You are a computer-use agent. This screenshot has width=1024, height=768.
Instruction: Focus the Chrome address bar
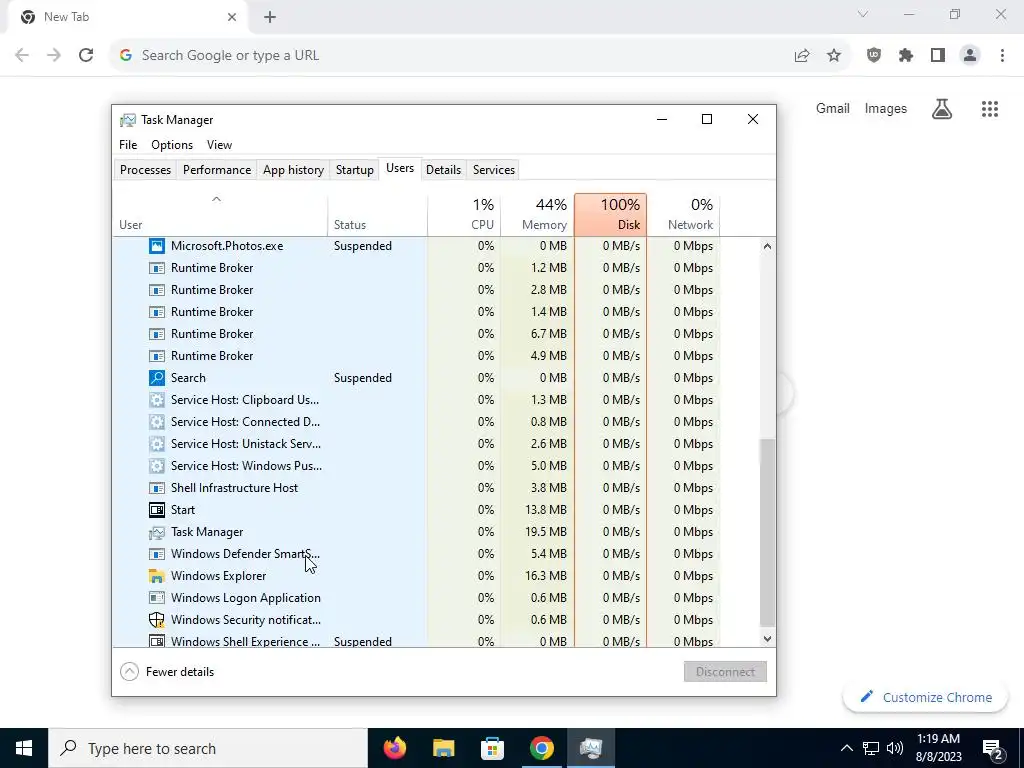pos(457,56)
